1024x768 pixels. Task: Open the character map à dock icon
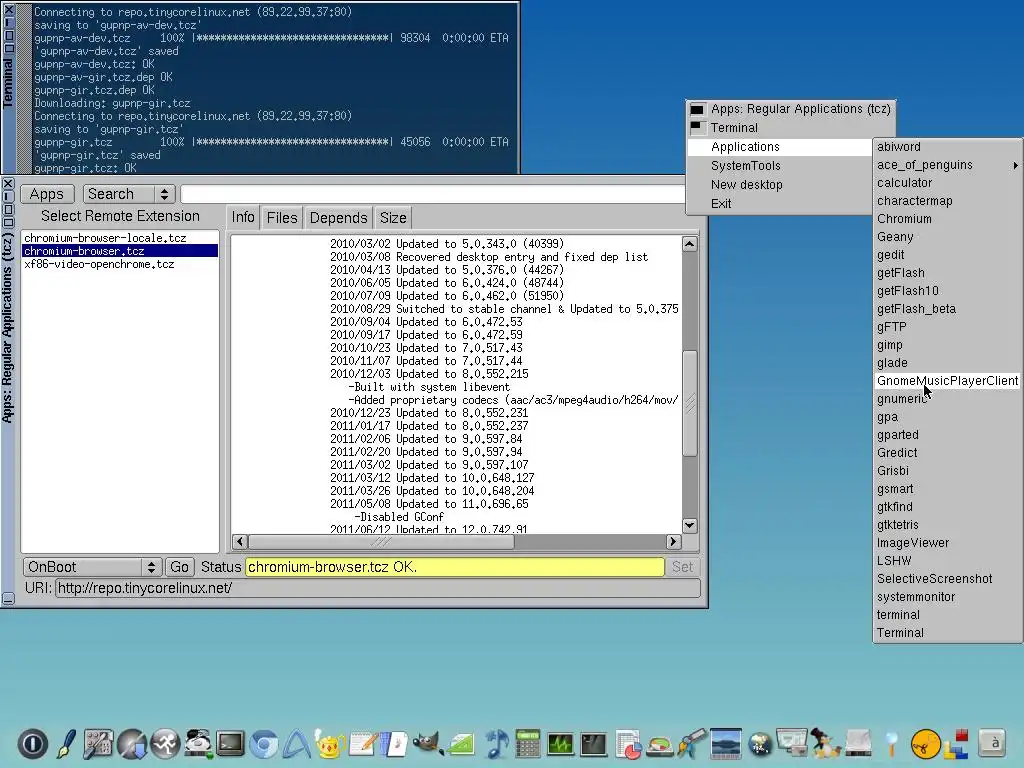pyautogui.click(x=991, y=743)
